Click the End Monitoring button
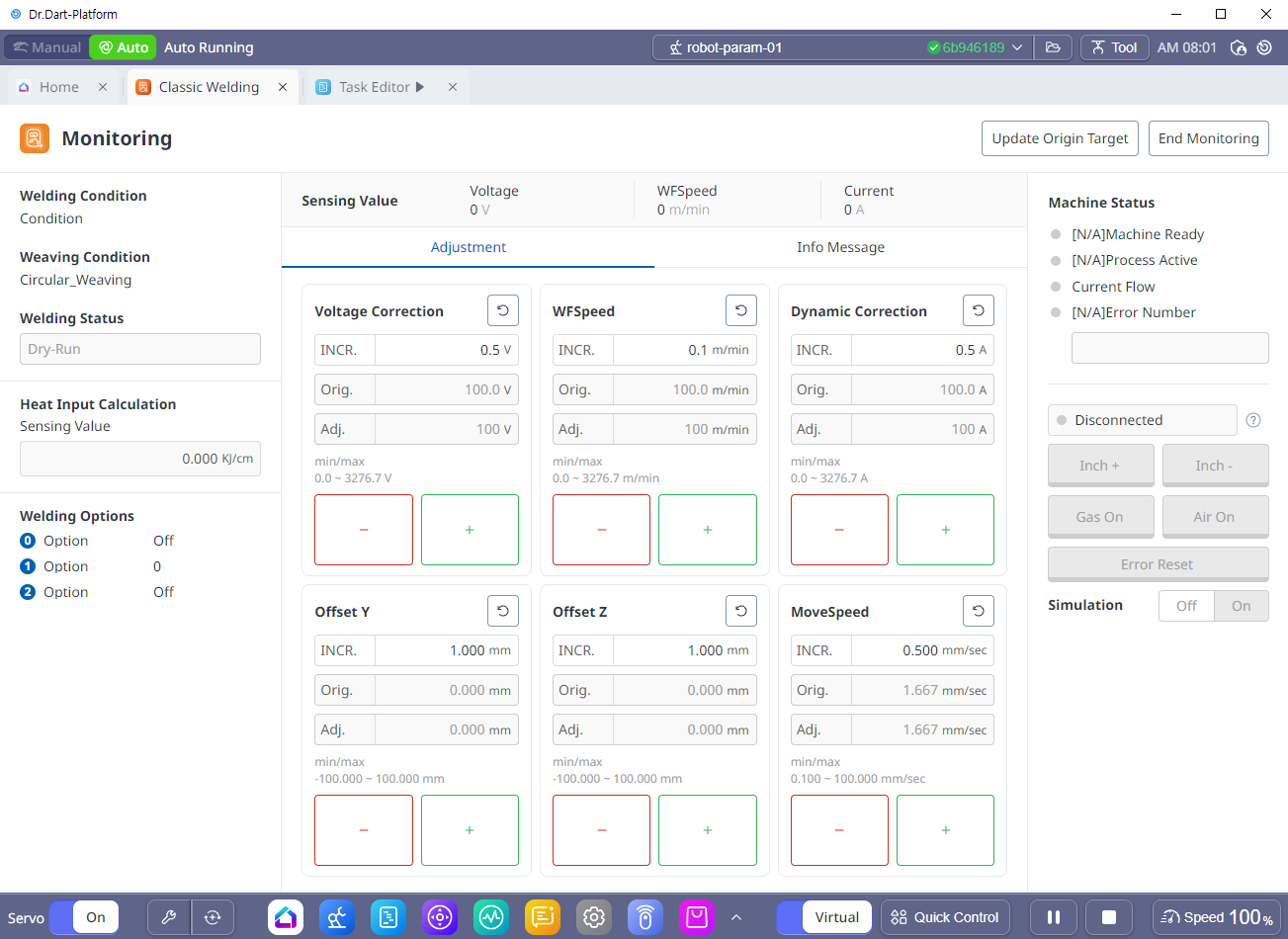The height and width of the screenshot is (939, 1288). [x=1209, y=138]
